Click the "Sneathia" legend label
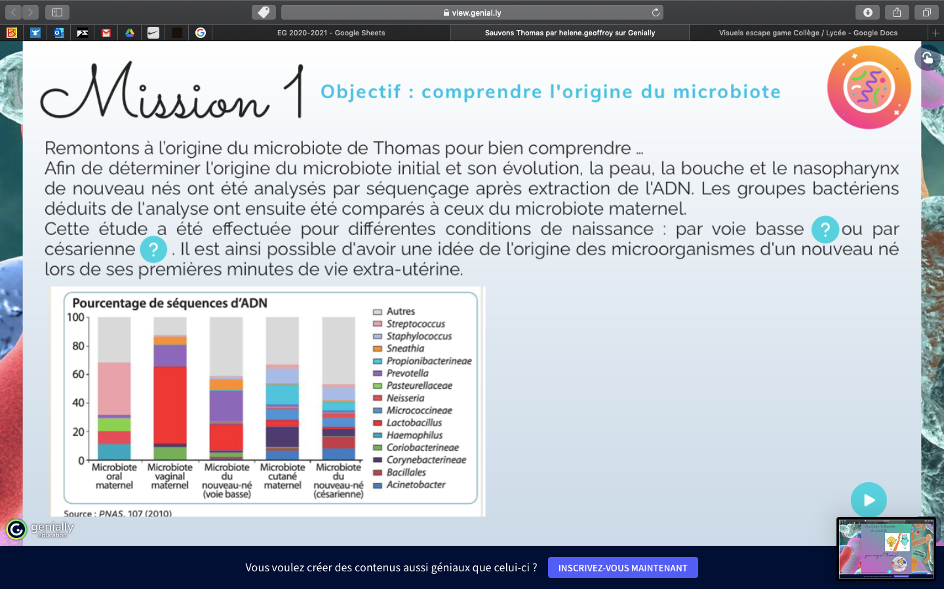945x589 pixels. click(x=405, y=348)
